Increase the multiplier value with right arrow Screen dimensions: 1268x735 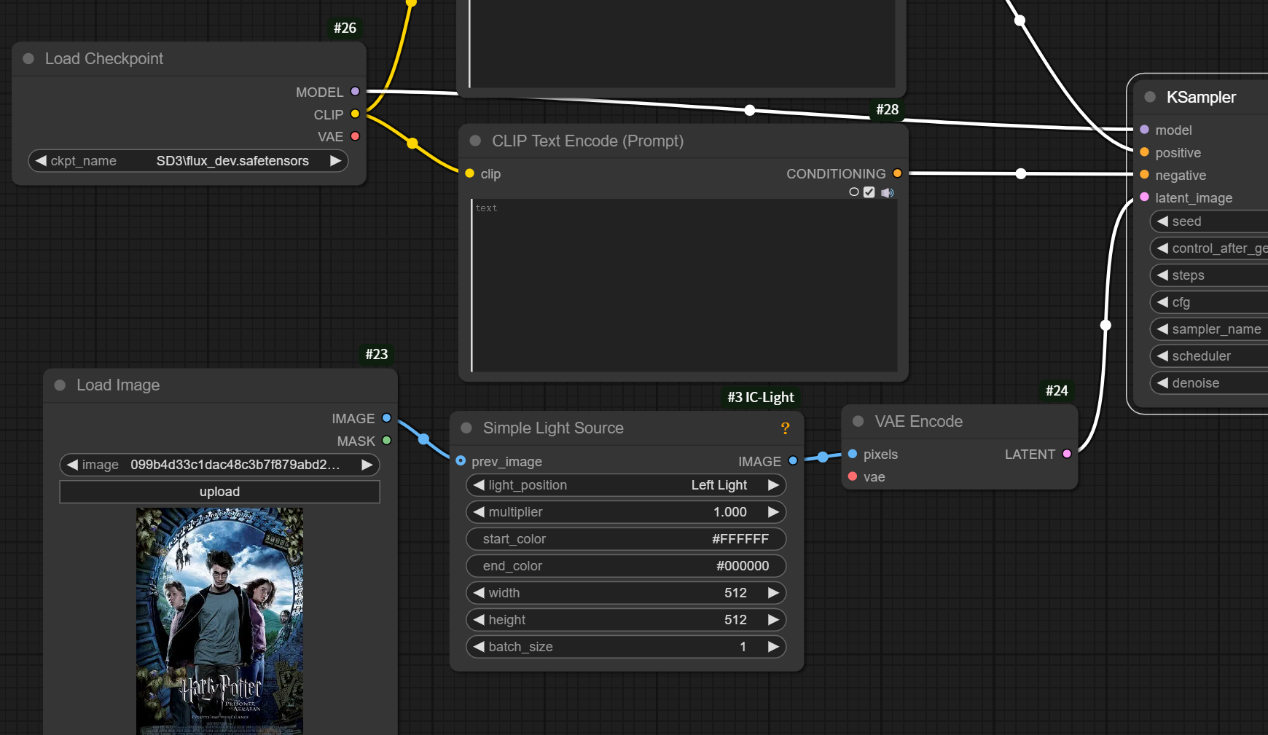773,512
